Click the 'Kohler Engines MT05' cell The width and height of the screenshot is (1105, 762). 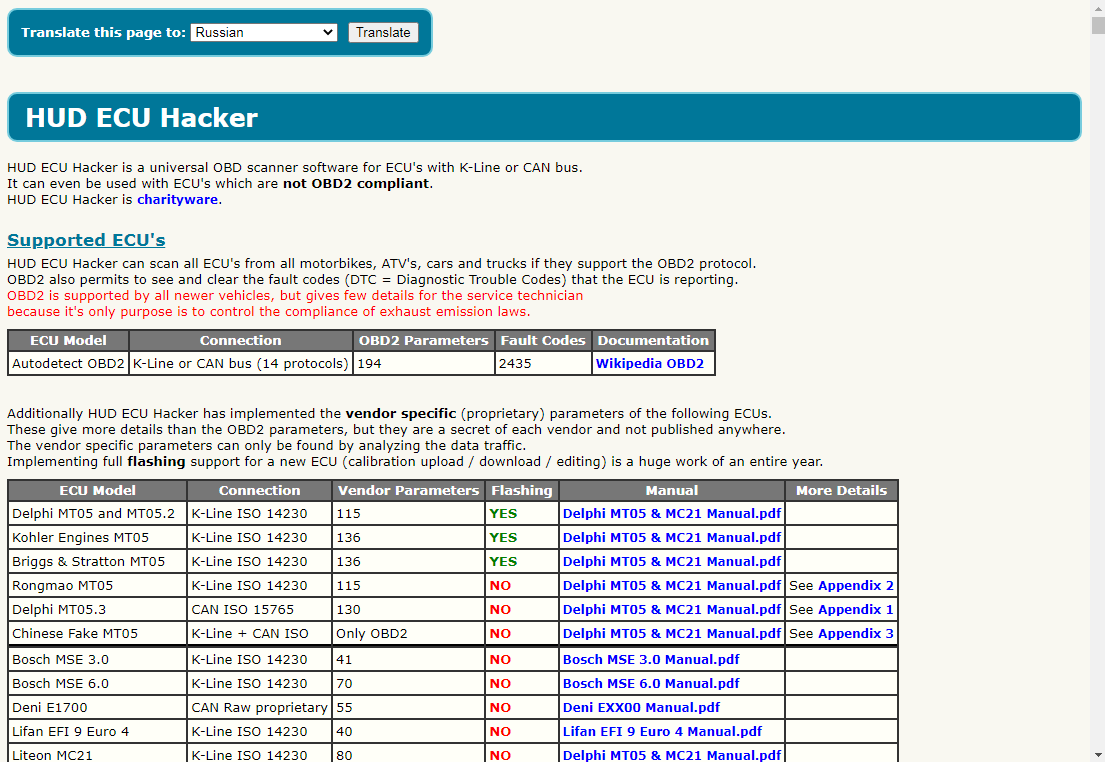point(97,538)
